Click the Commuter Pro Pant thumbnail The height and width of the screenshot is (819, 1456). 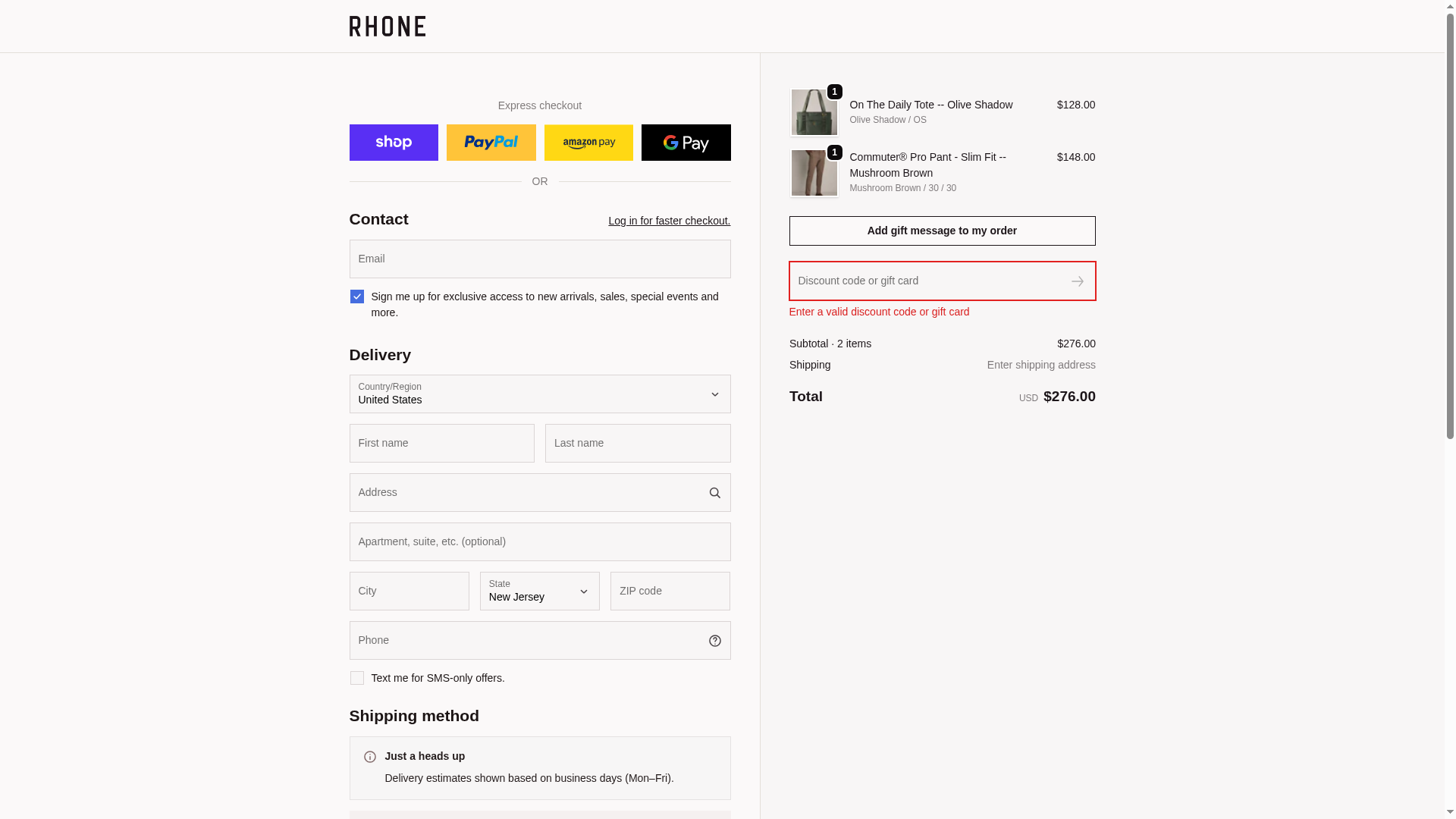click(814, 174)
